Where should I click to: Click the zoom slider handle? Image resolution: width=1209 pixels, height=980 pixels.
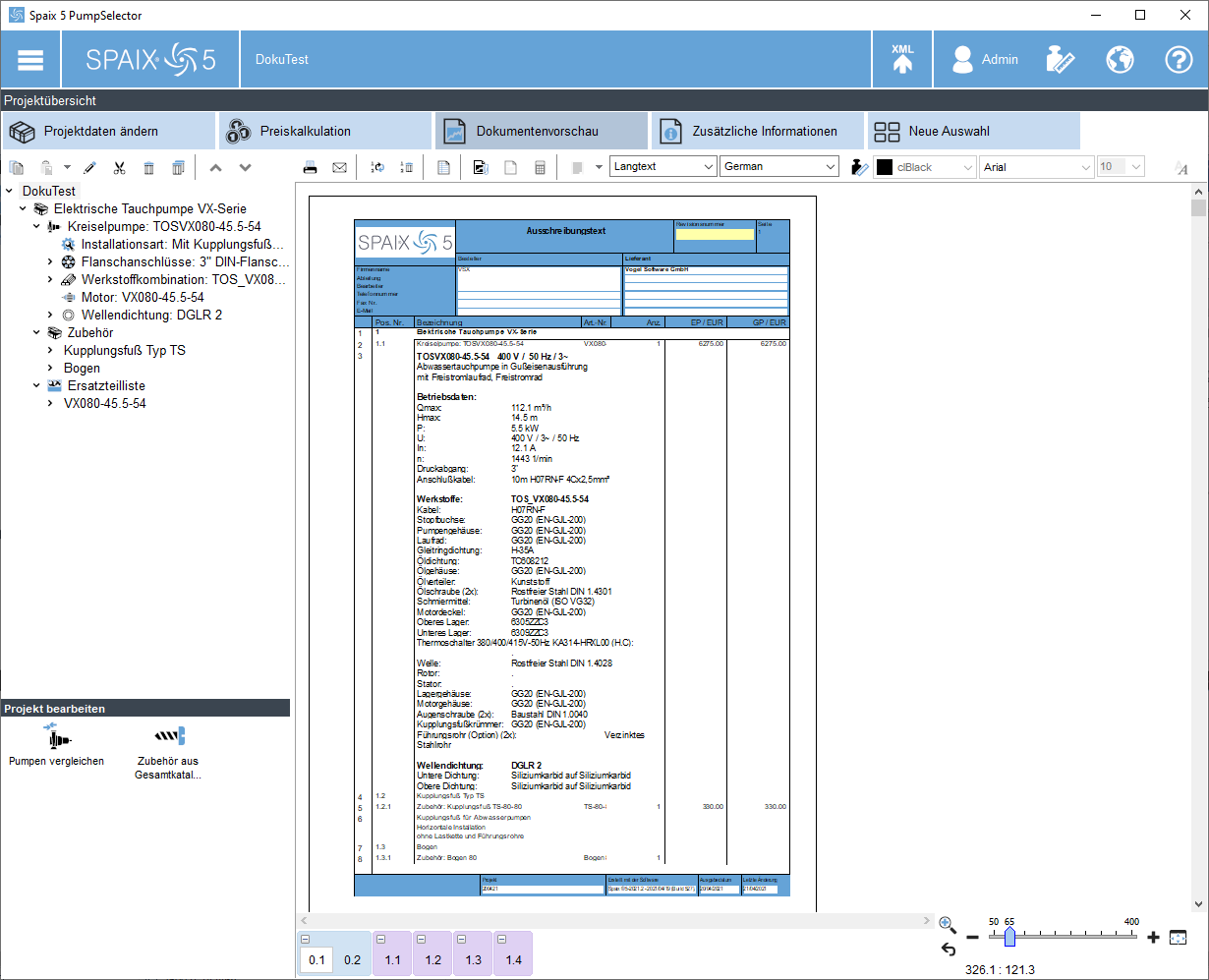1009,938
